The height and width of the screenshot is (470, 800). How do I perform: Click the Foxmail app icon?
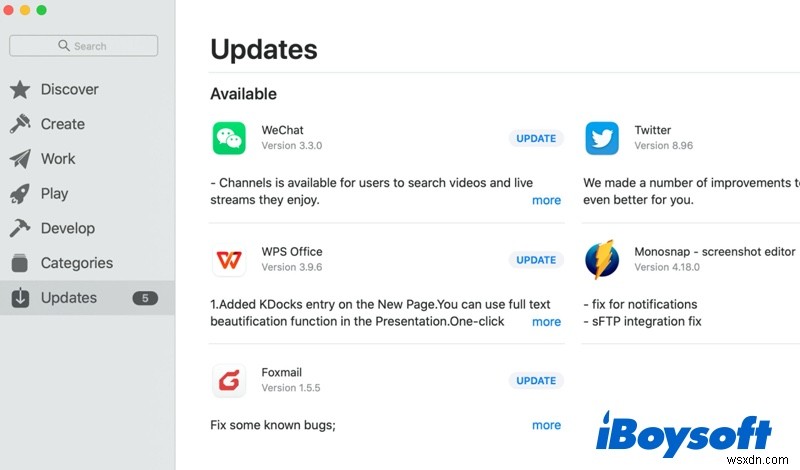[x=229, y=380]
